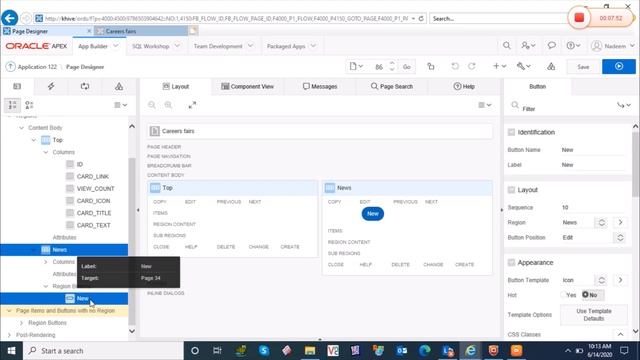Click the Undo arrow icon
The height and width of the screenshot is (360, 640).
click(x=455, y=66)
